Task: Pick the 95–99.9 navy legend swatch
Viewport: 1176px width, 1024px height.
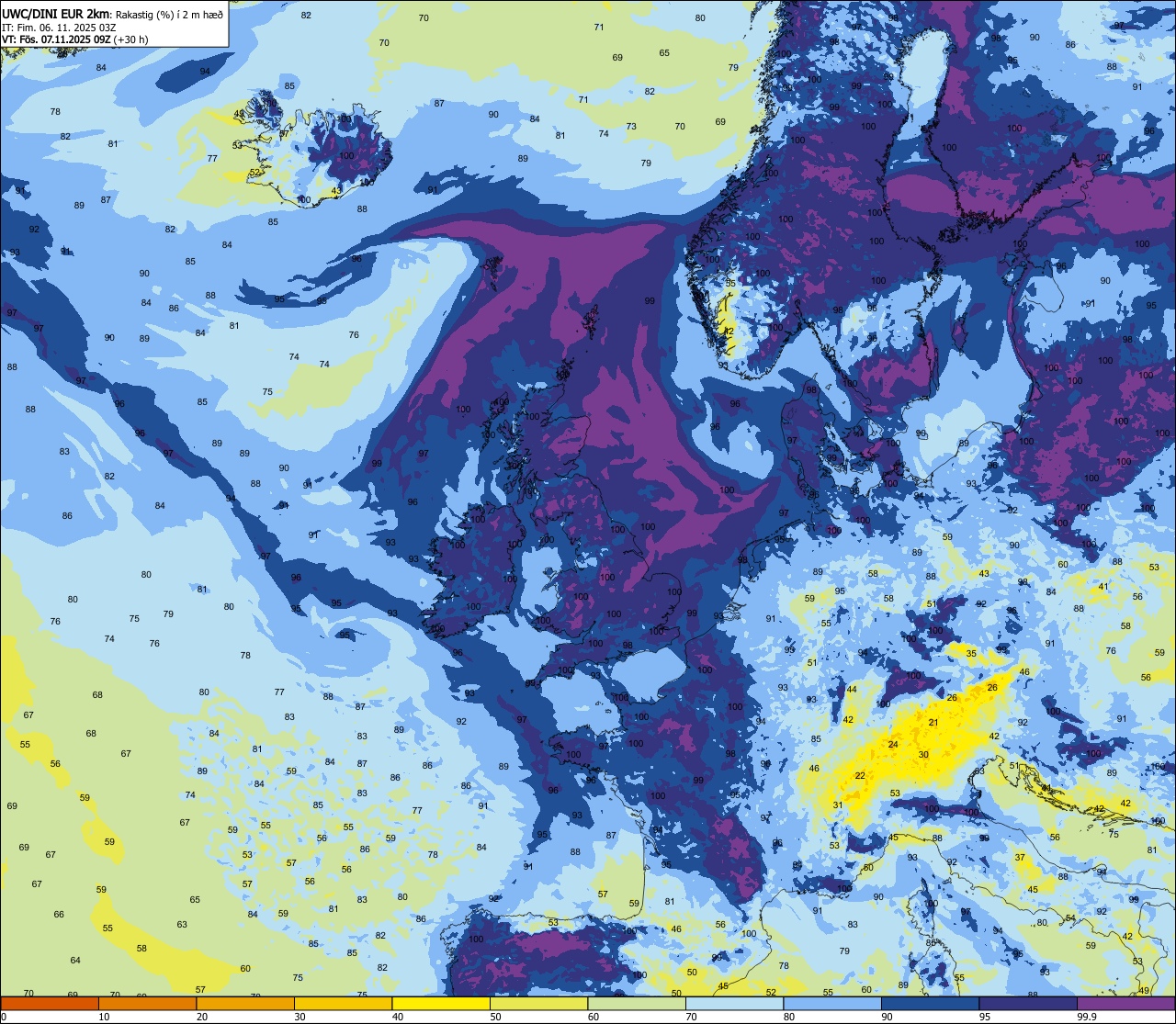Action: (x=1028, y=1004)
